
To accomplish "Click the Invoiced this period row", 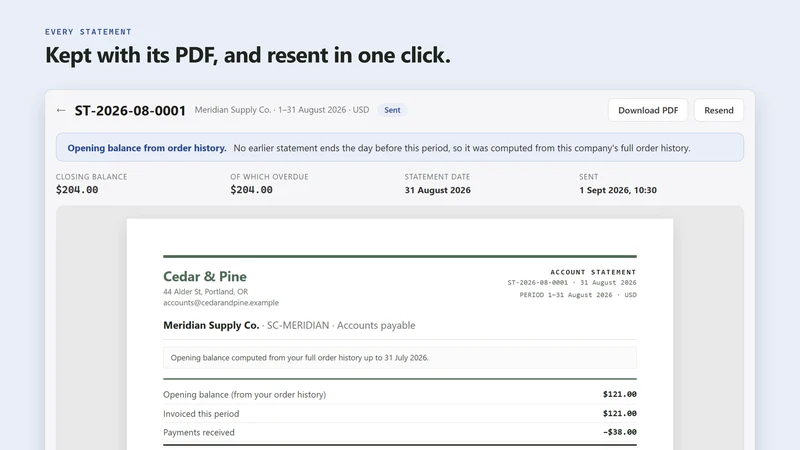I will (x=399, y=413).
